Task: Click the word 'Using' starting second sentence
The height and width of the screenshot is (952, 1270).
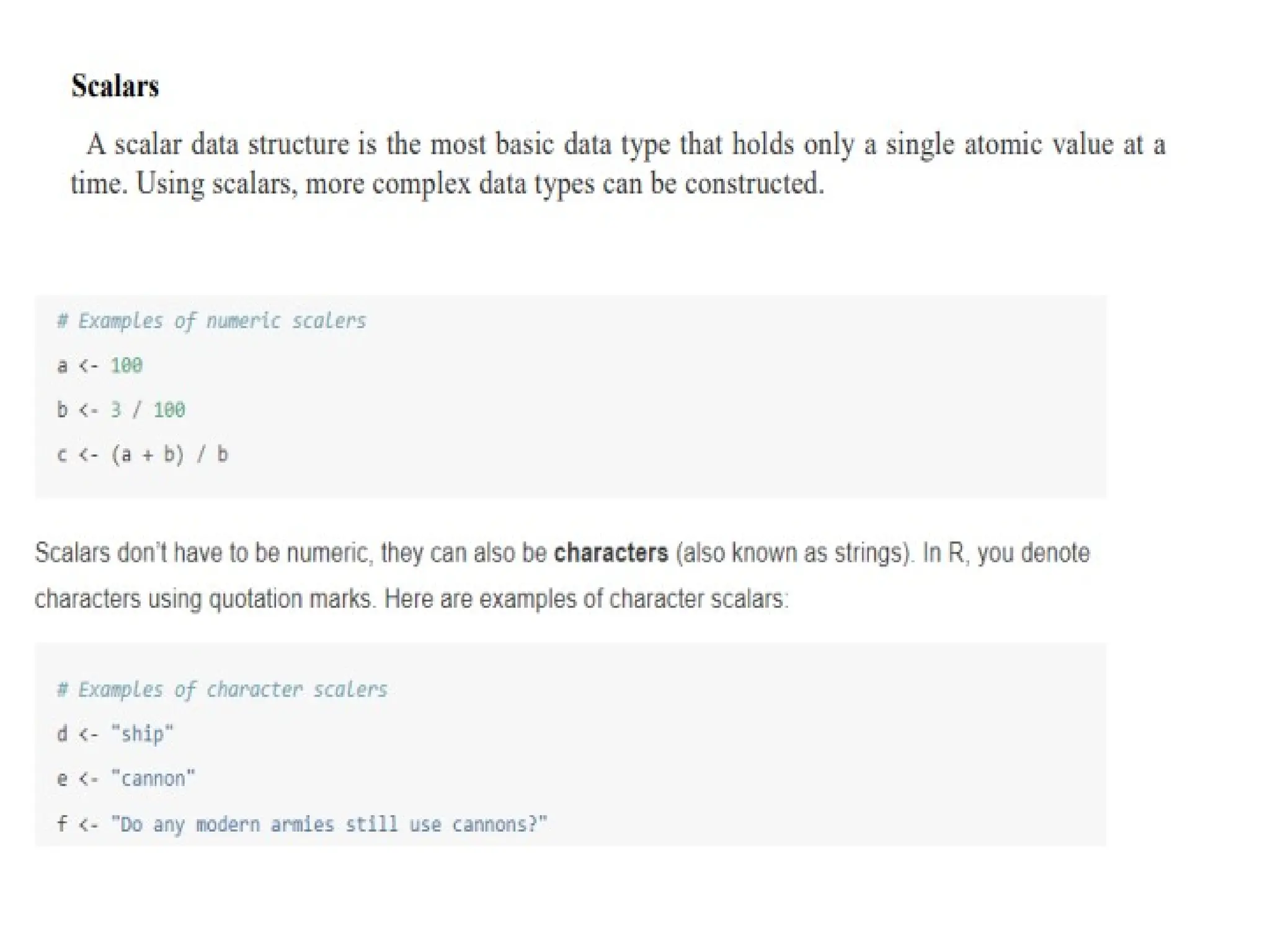Action: coord(170,185)
